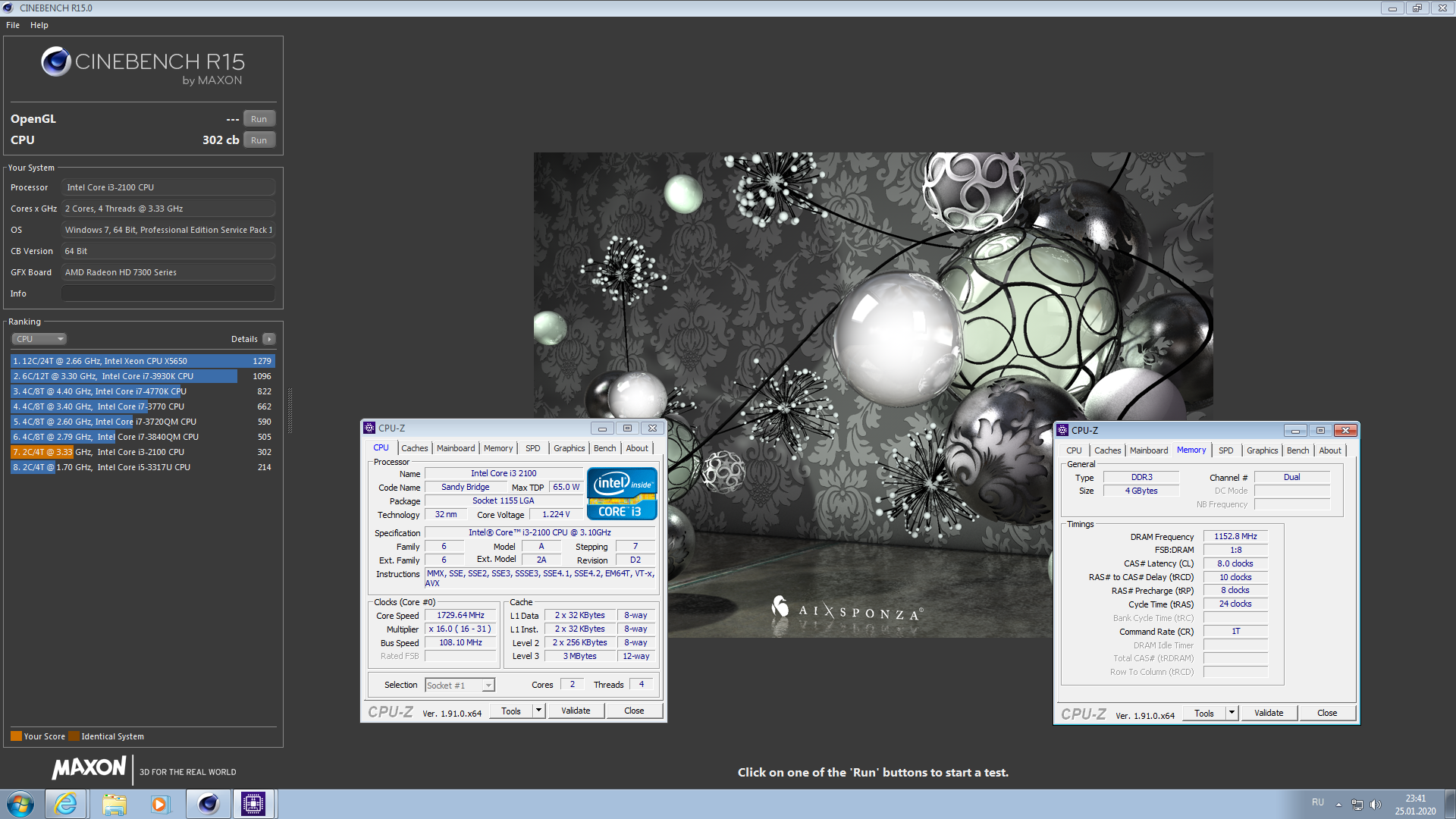The height and width of the screenshot is (819, 1456).
Task: Open Windows Explorer folder icon in taskbar
Action: coord(115,804)
